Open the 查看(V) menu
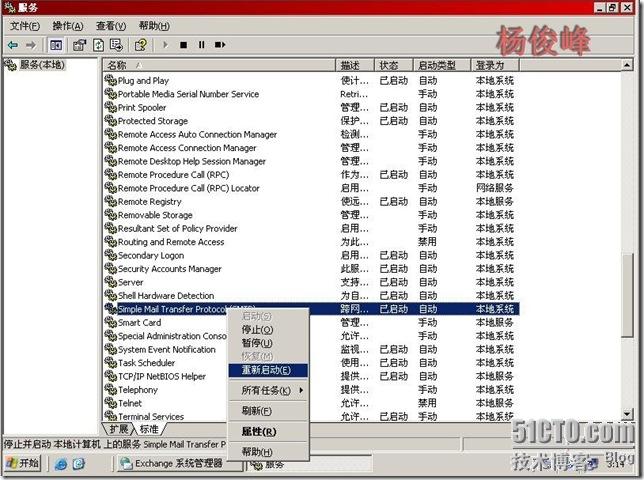Viewport: 644px width, 480px height. pyautogui.click(x=111, y=26)
